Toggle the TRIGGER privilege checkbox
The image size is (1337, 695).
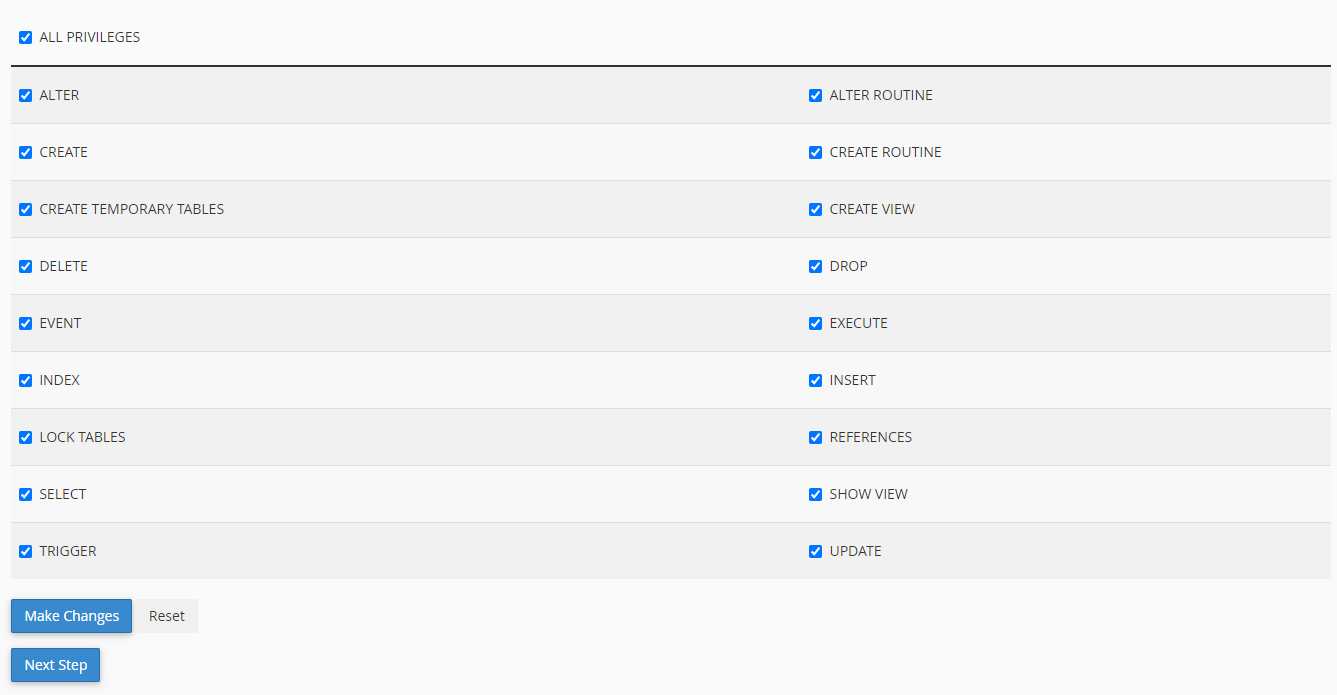click(x=26, y=552)
